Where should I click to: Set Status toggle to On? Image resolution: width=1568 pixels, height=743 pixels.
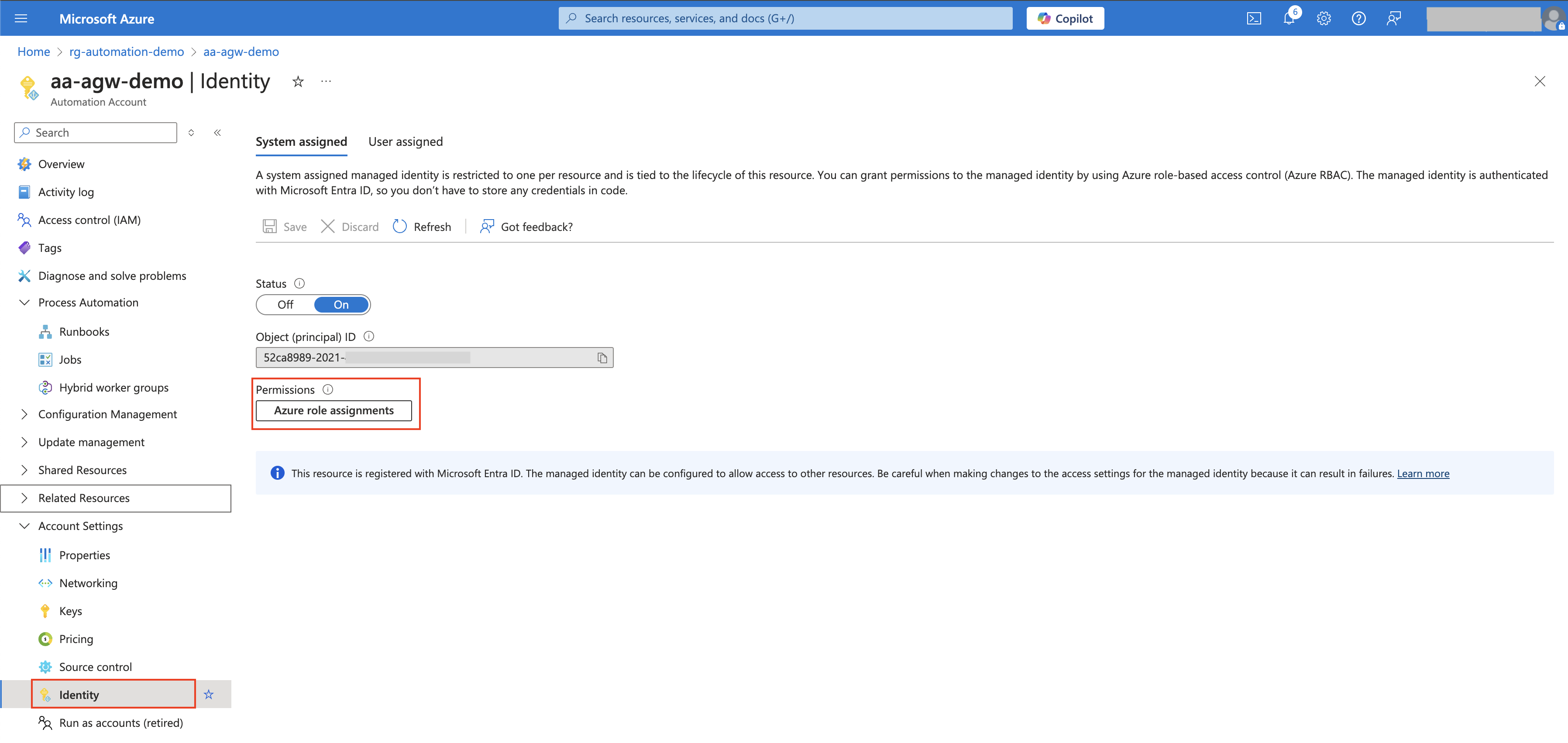341,305
